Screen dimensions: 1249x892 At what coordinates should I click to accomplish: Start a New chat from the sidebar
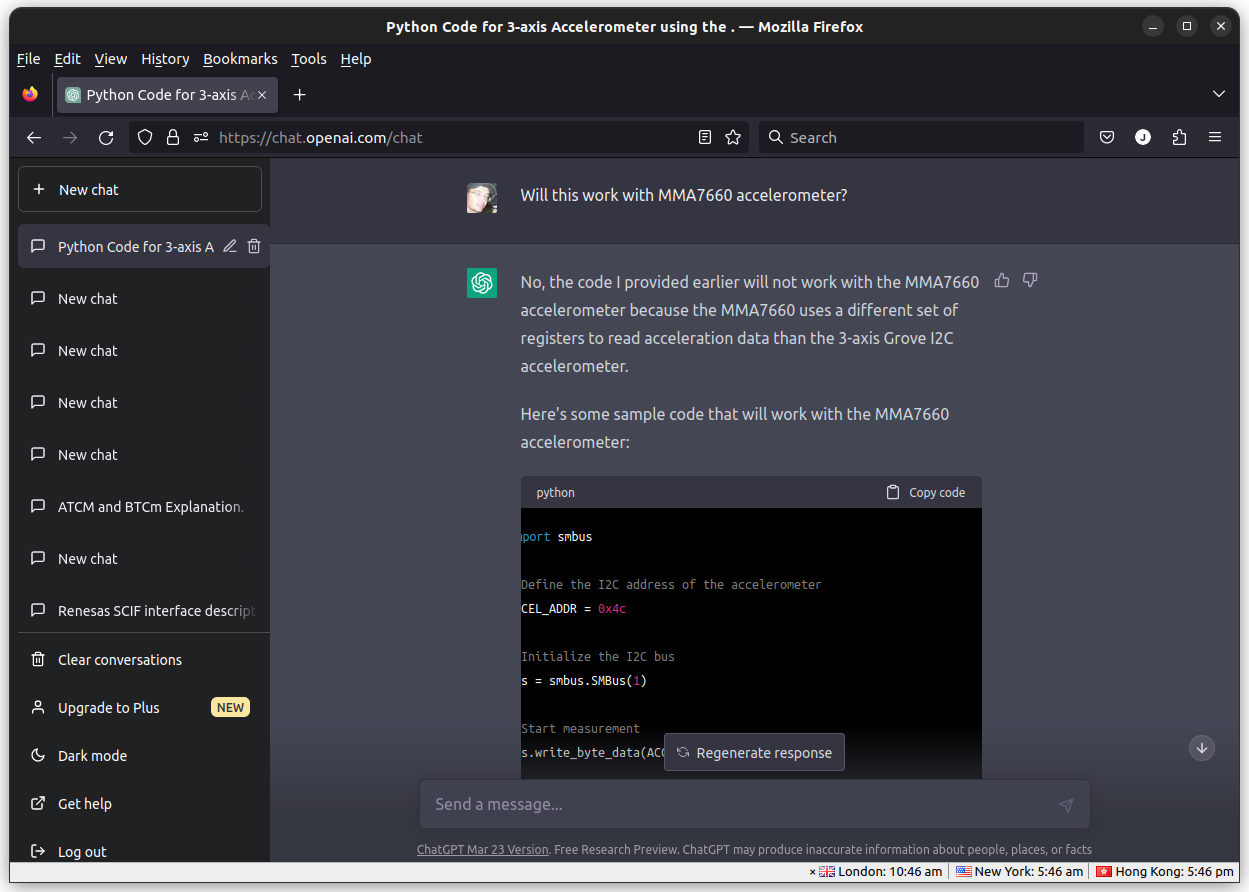(140, 190)
